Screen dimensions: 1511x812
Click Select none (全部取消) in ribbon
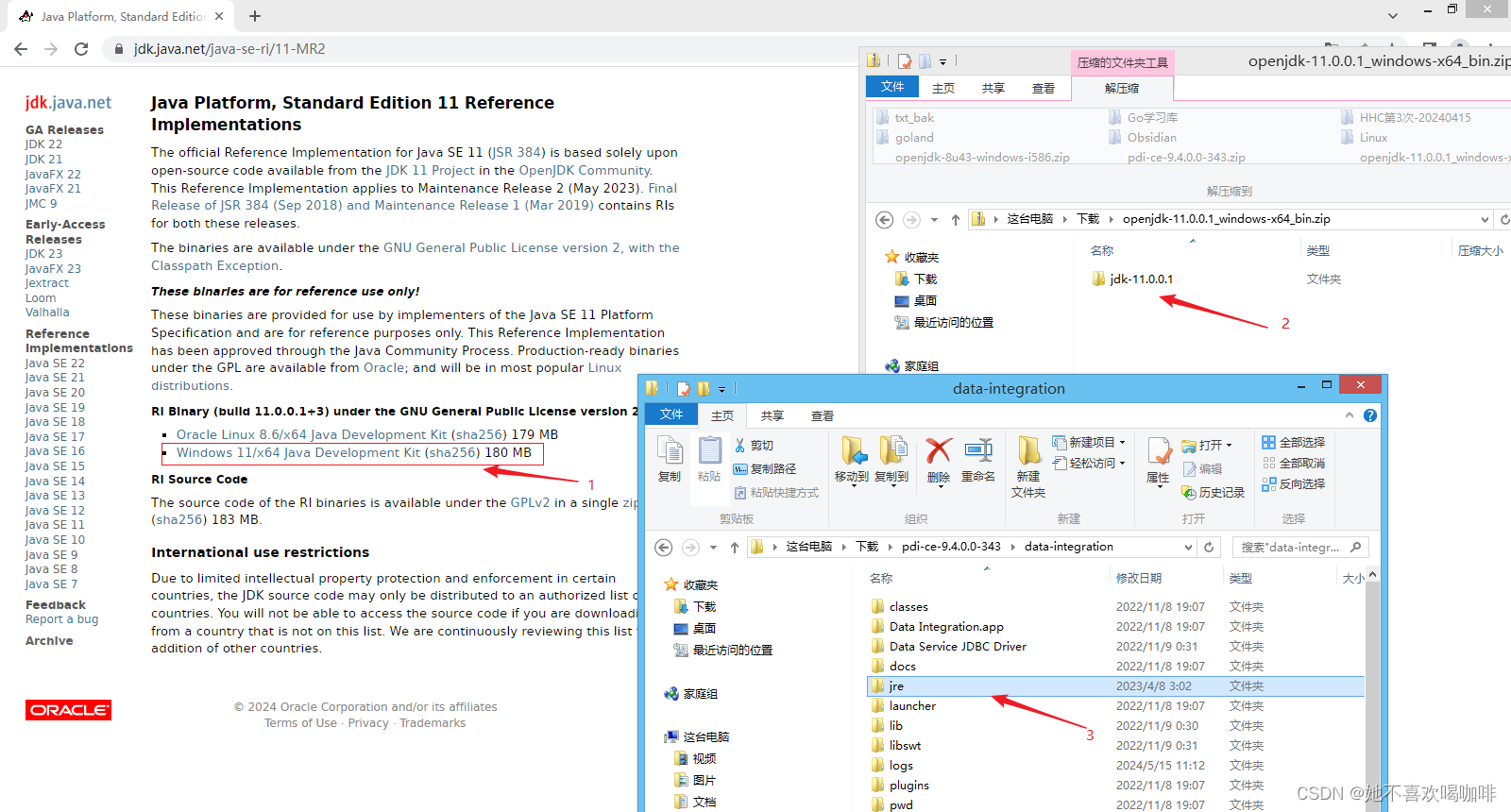pyautogui.click(x=1294, y=463)
